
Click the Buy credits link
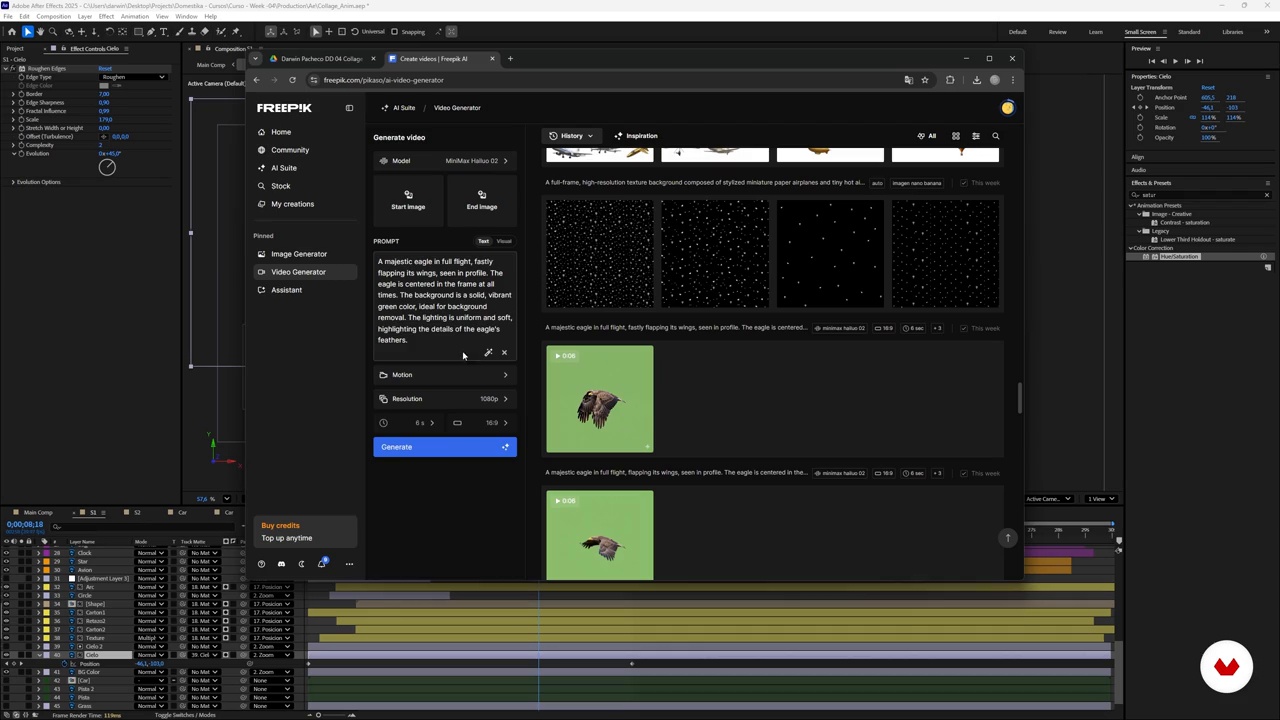click(280, 525)
